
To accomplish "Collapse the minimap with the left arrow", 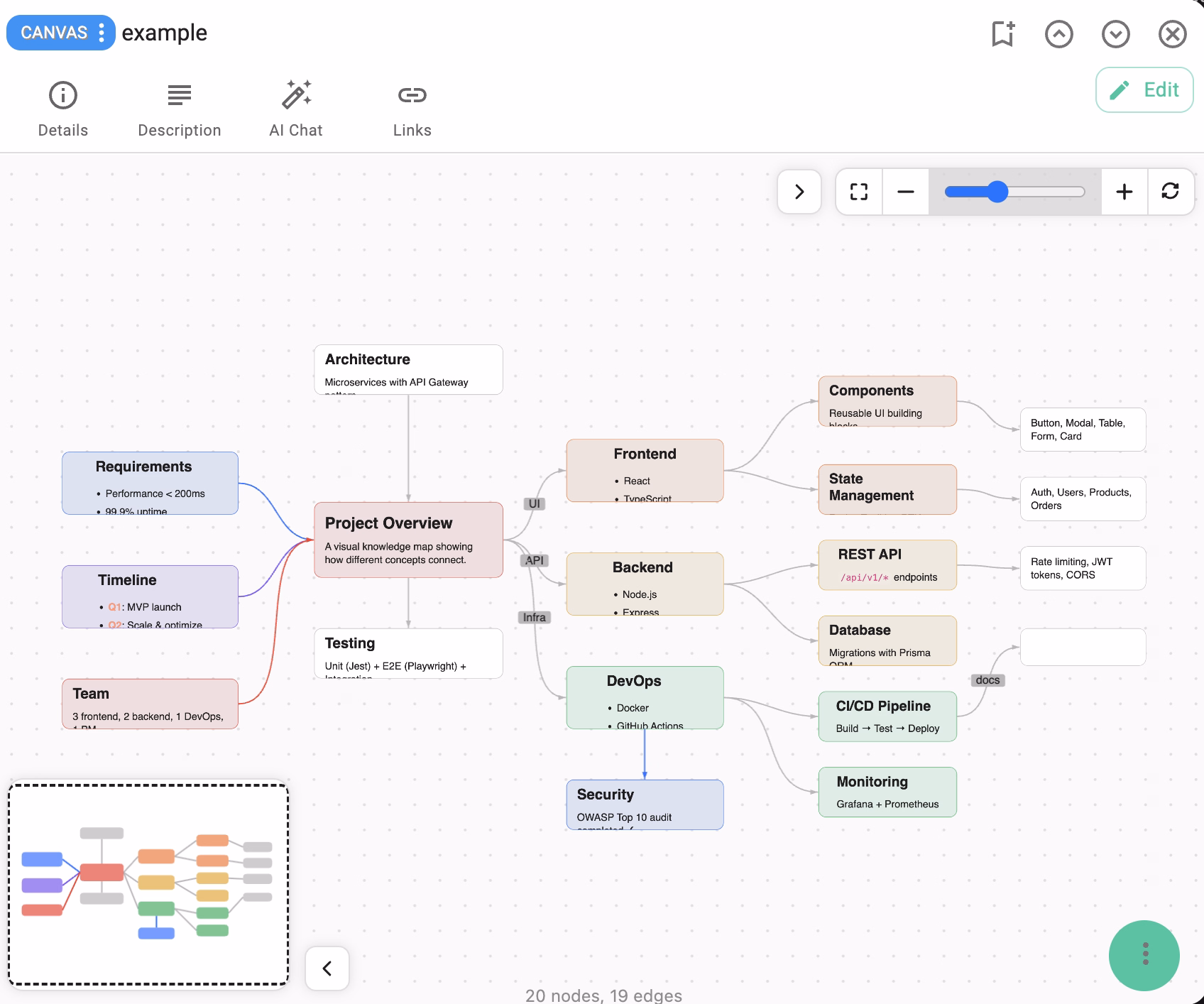I will pyautogui.click(x=327, y=968).
